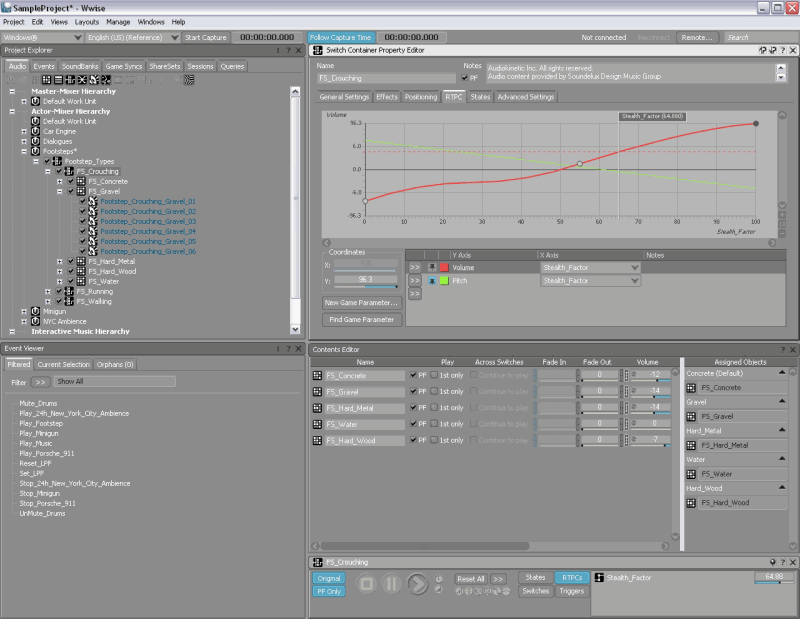Click the green Pitch color swatch

(444, 281)
